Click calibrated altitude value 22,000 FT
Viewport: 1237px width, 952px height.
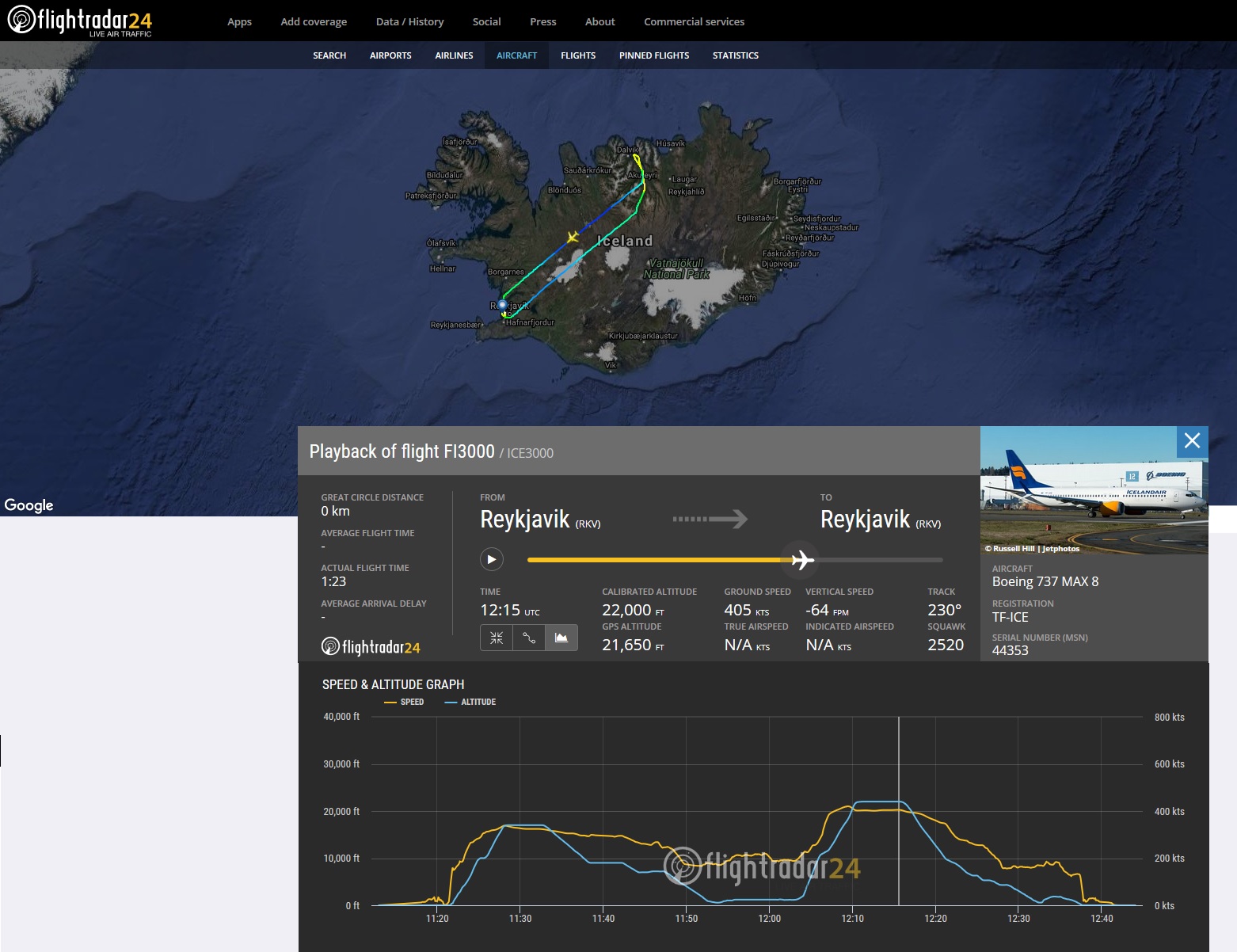click(633, 610)
